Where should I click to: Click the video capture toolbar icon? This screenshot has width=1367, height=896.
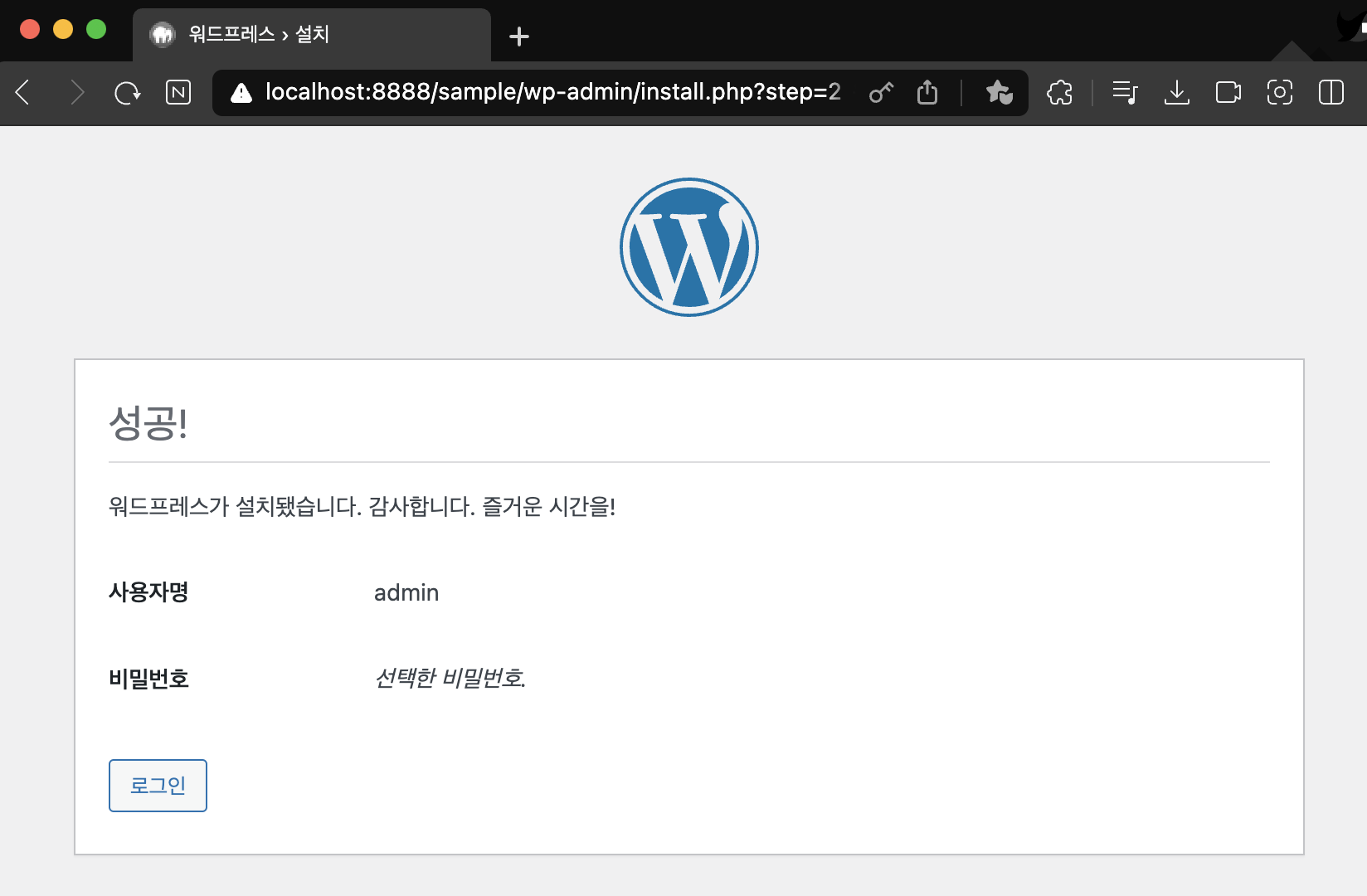(1228, 92)
